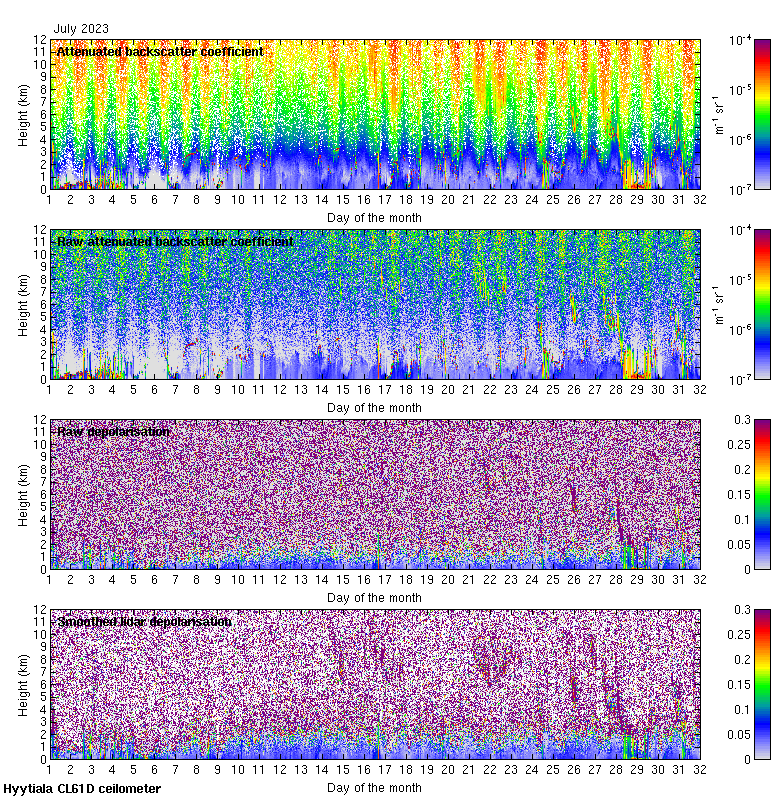Select the "Attenuated backscatter coefficient" top panel title
Image resolution: width=780 pixels, height=800 pixels.
pos(160,51)
